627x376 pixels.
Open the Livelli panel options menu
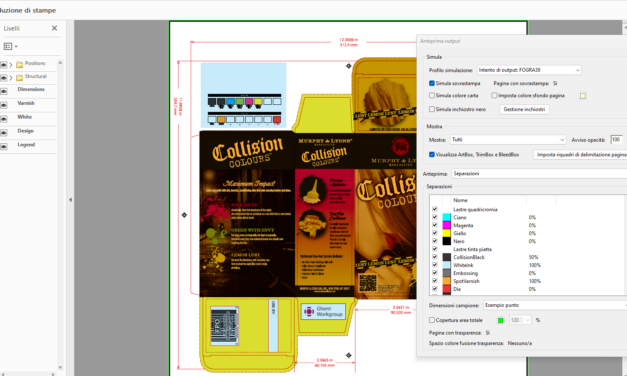tap(10, 46)
